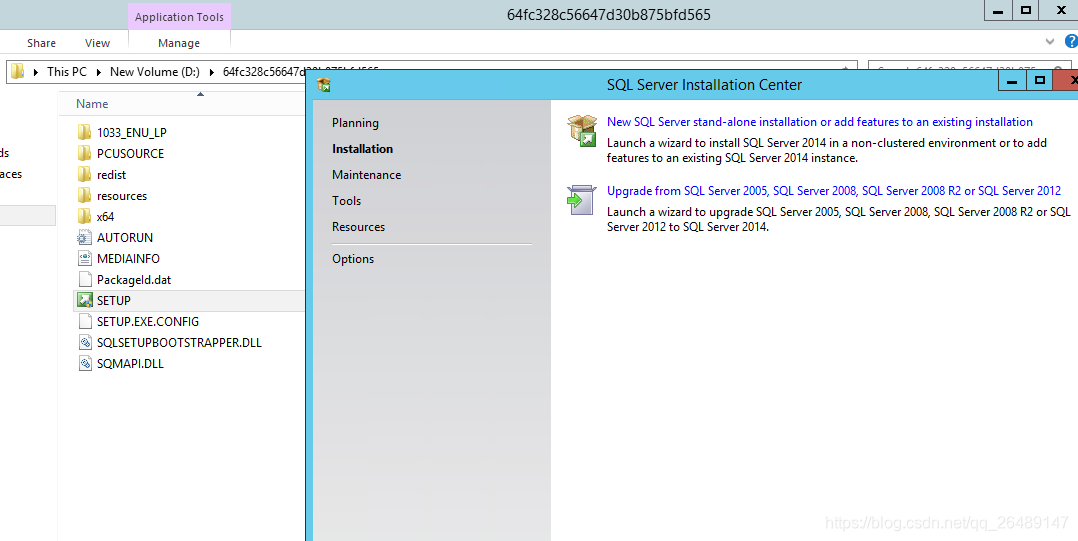This screenshot has height=541, width=1078.
Task: Open the View ribbon tab
Action: [97, 43]
